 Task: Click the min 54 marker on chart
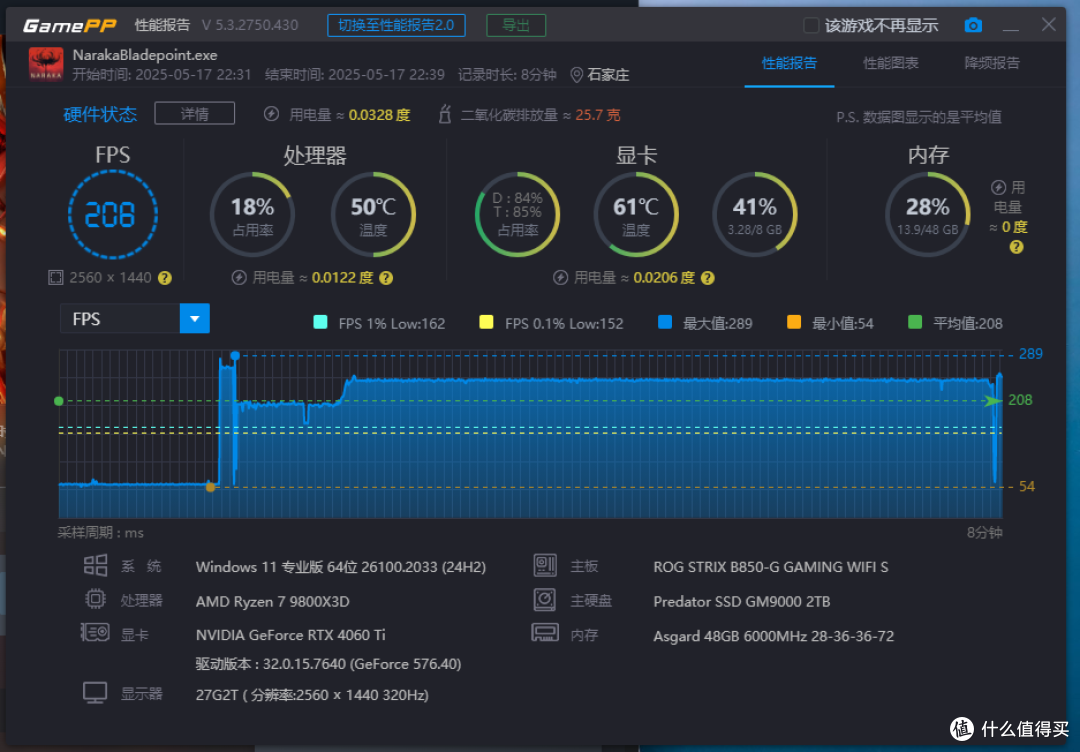point(211,487)
